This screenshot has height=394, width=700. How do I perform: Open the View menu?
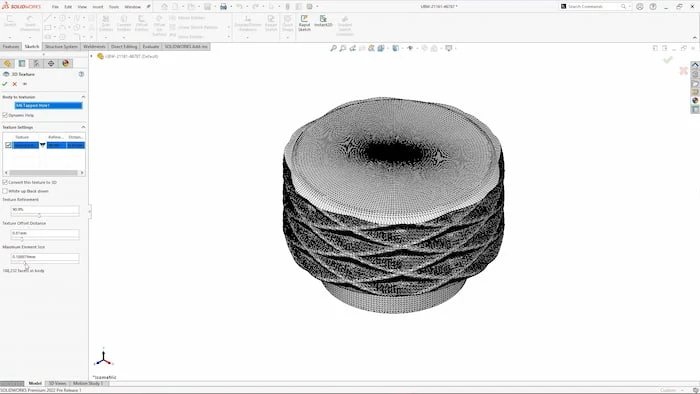pos(82,7)
